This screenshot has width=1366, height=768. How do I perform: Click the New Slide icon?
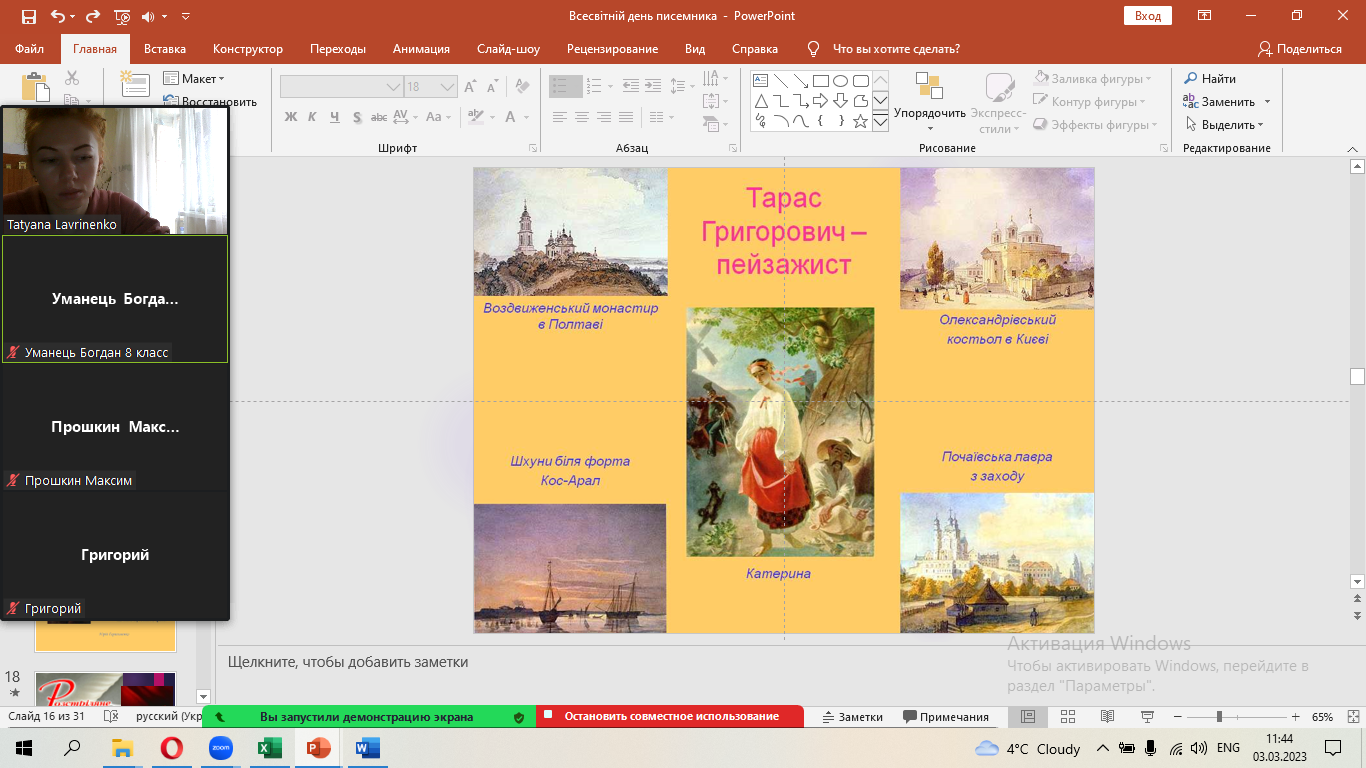[134, 84]
